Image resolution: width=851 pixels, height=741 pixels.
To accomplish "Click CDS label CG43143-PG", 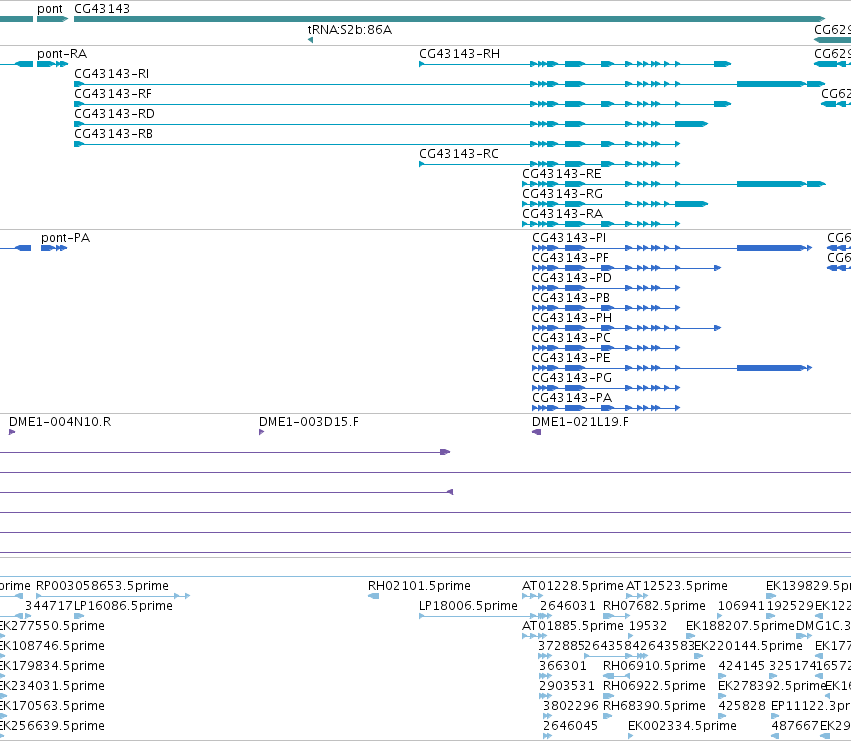I will pyautogui.click(x=572, y=379).
